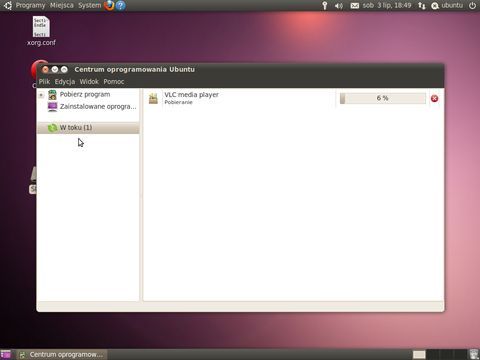This screenshot has height=360, width=480.
Task: Open the Edycja menu
Action: [65, 82]
